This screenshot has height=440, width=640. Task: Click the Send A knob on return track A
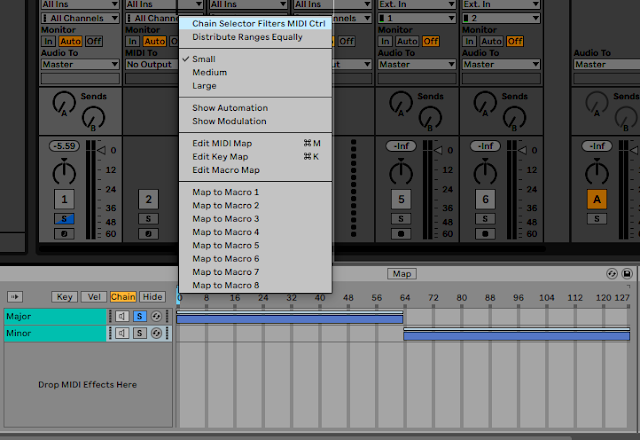click(x=597, y=103)
